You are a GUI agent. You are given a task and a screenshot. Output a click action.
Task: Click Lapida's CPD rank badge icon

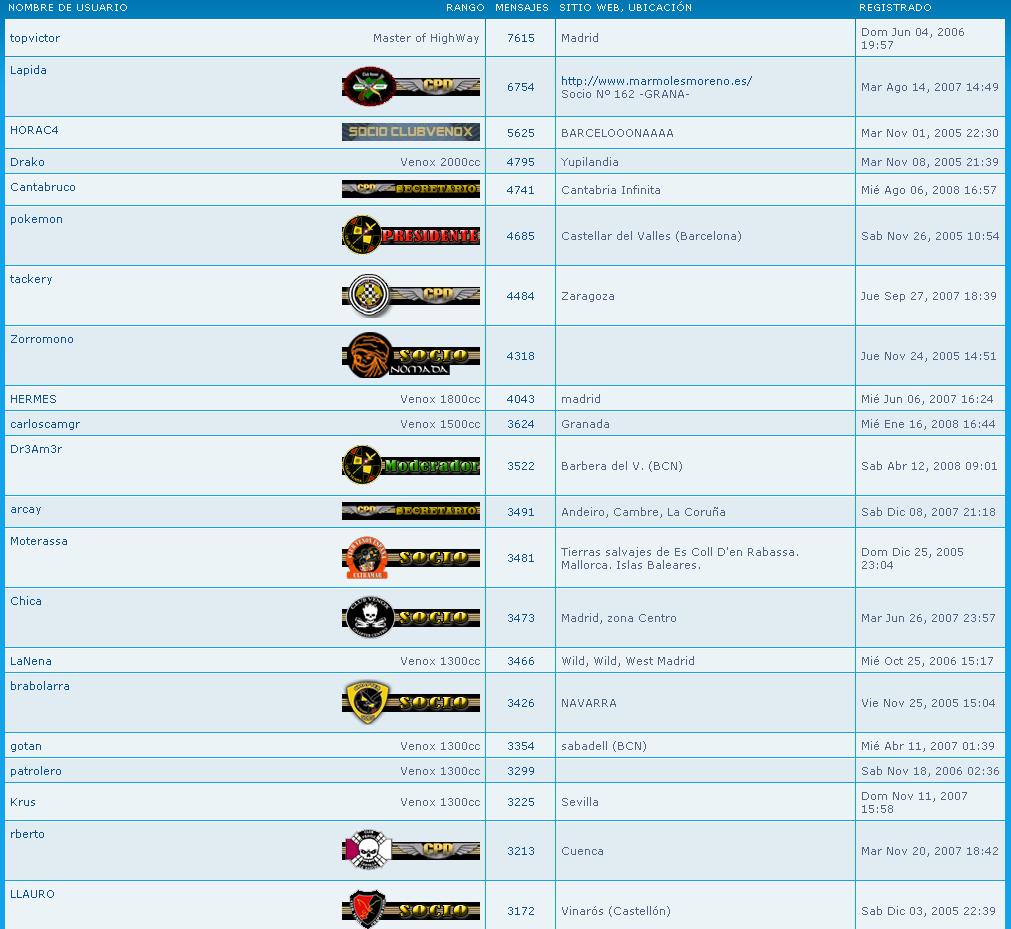pyautogui.click(x=411, y=87)
